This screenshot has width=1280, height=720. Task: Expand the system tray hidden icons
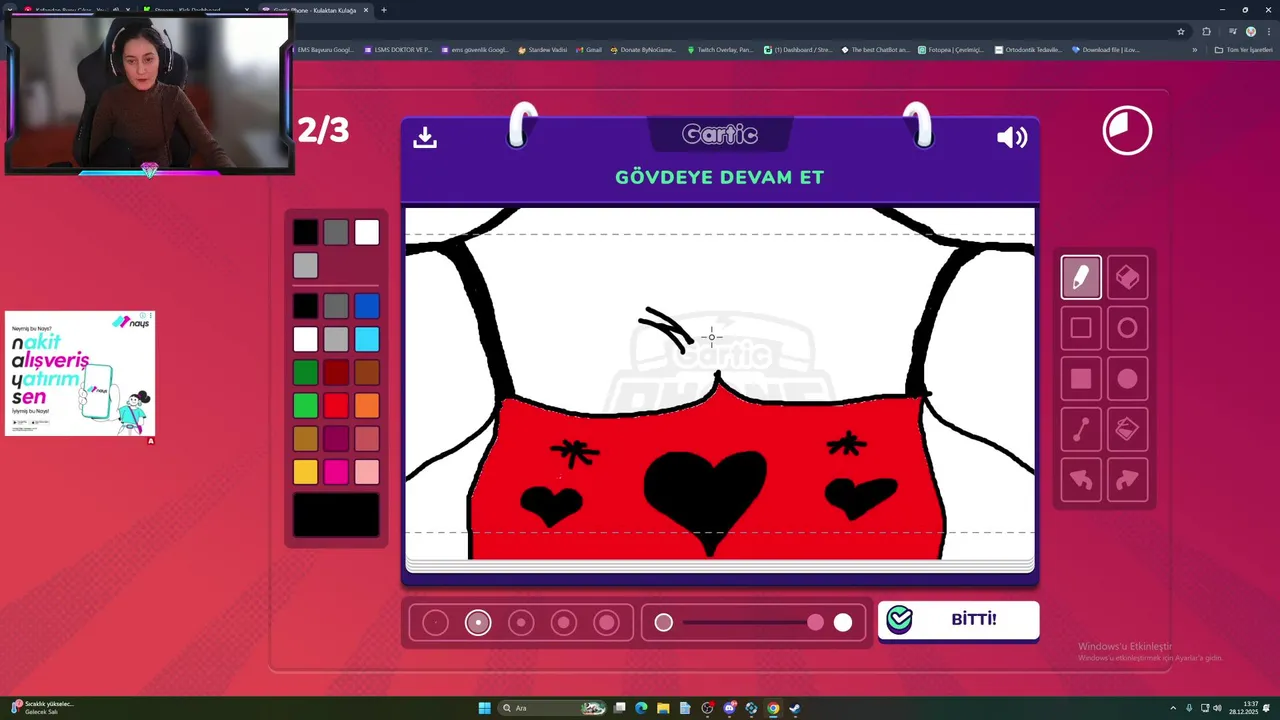point(1173,708)
